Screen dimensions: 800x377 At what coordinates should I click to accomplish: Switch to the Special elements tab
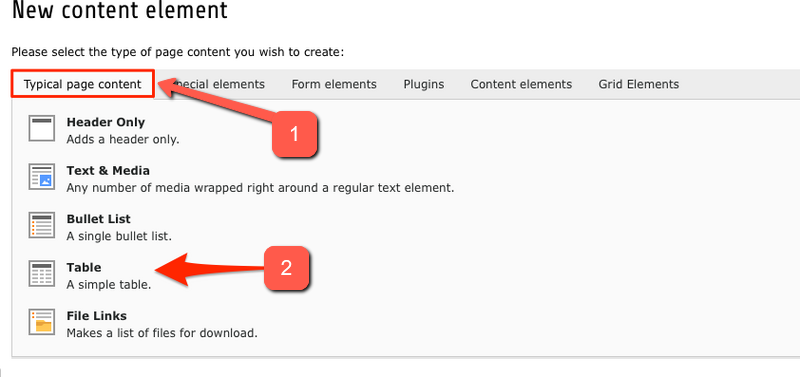(217, 84)
